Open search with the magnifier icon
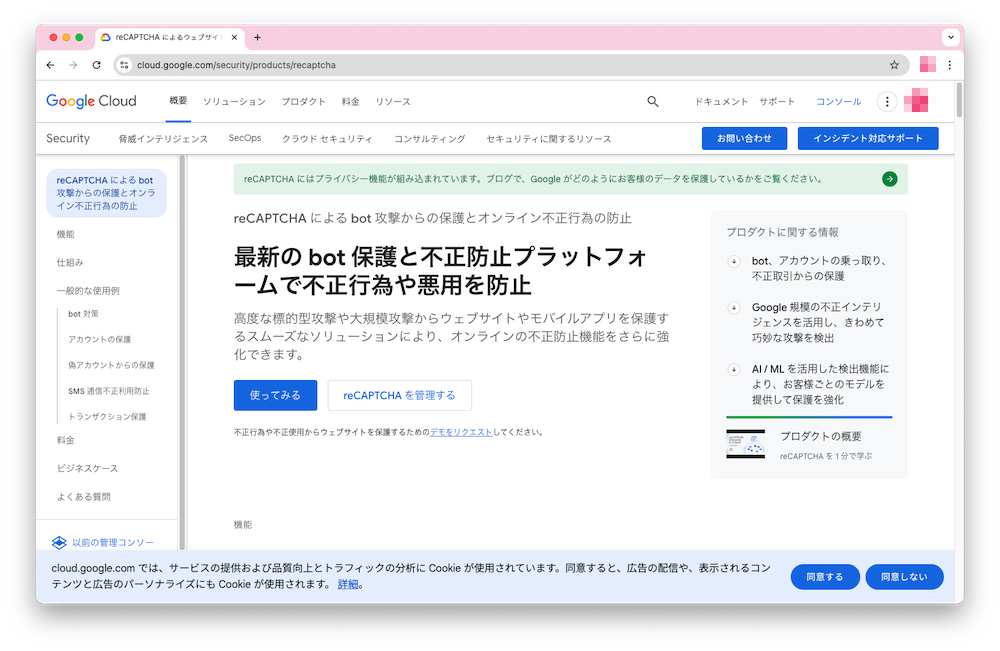 [x=653, y=101]
